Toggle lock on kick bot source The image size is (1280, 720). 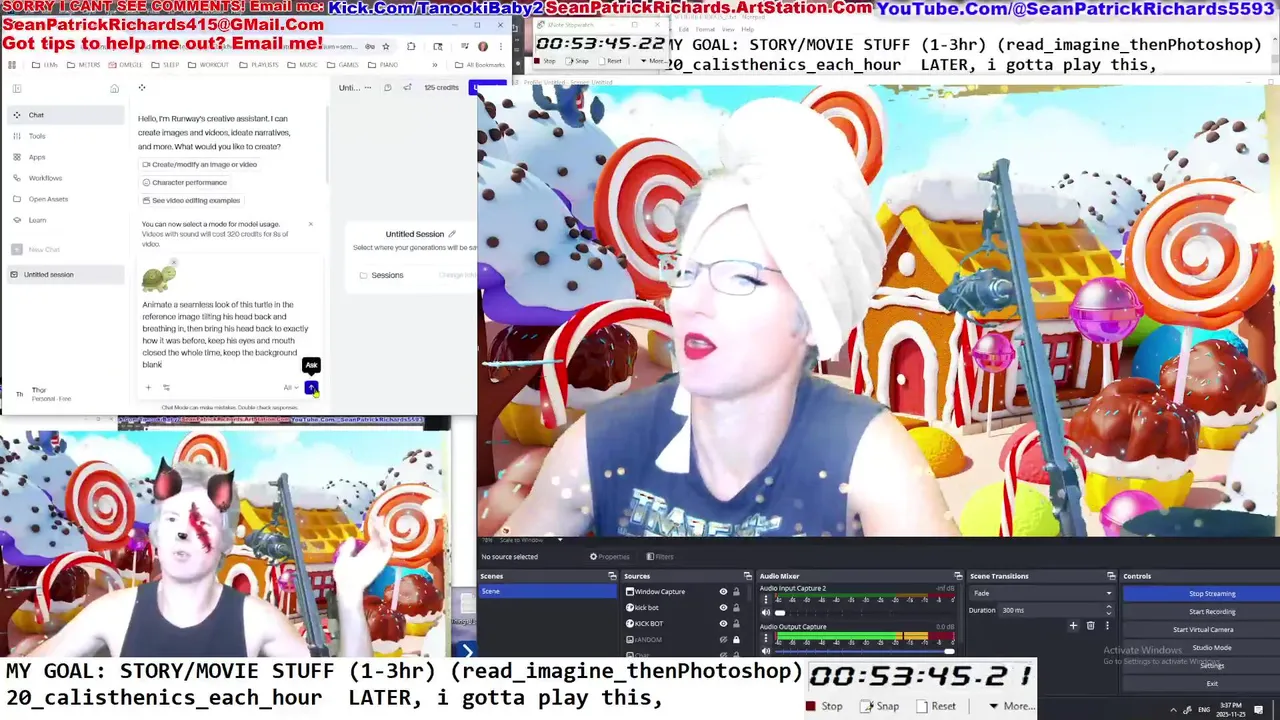(x=737, y=608)
